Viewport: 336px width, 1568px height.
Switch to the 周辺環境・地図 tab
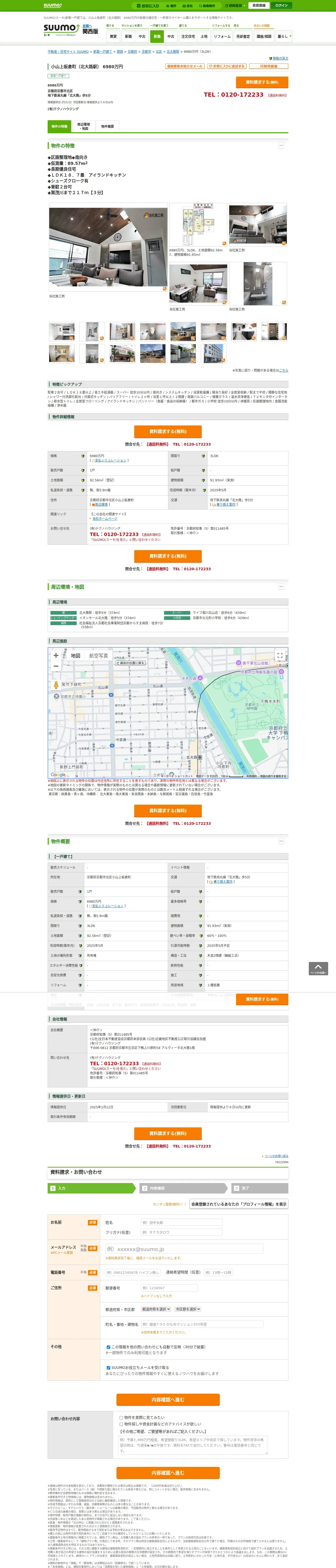tap(83, 126)
